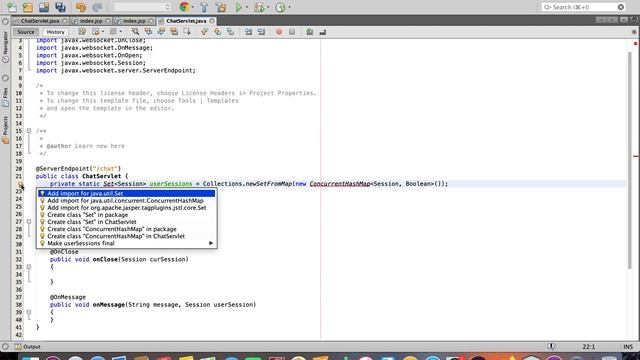Image resolution: width=640 pixels, height=360 pixels.
Task: Switch to History view
Action: [56, 32]
